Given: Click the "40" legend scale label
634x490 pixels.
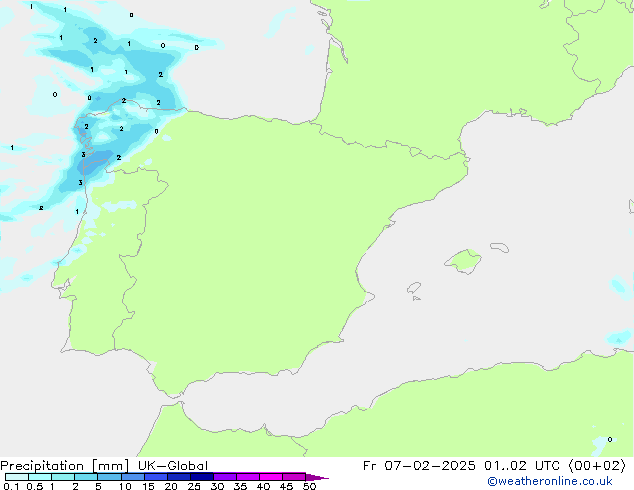Looking at the screenshot, I should [x=263, y=486].
